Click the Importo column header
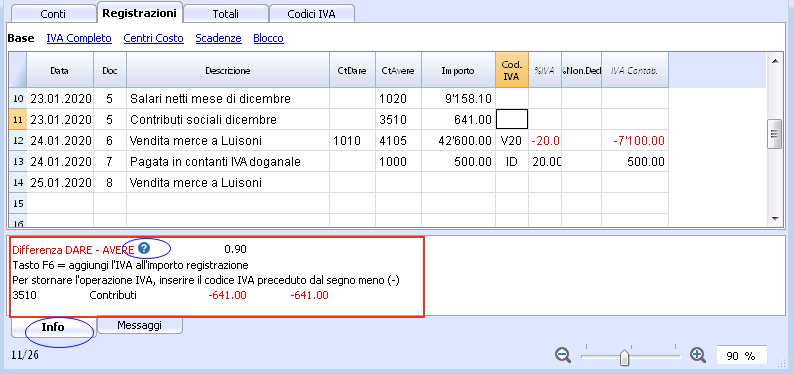This screenshot has width=794, height=374. coord(458,70)
